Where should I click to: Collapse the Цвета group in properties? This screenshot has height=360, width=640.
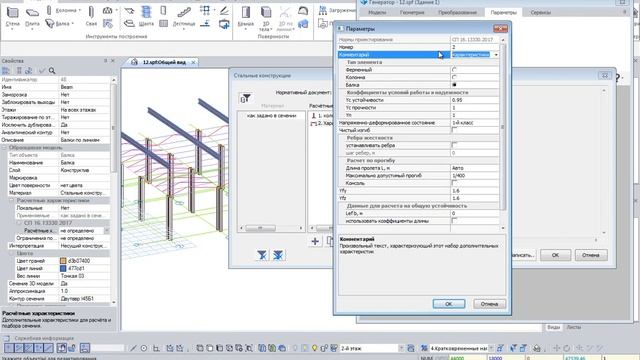click(x=11, y=253)
